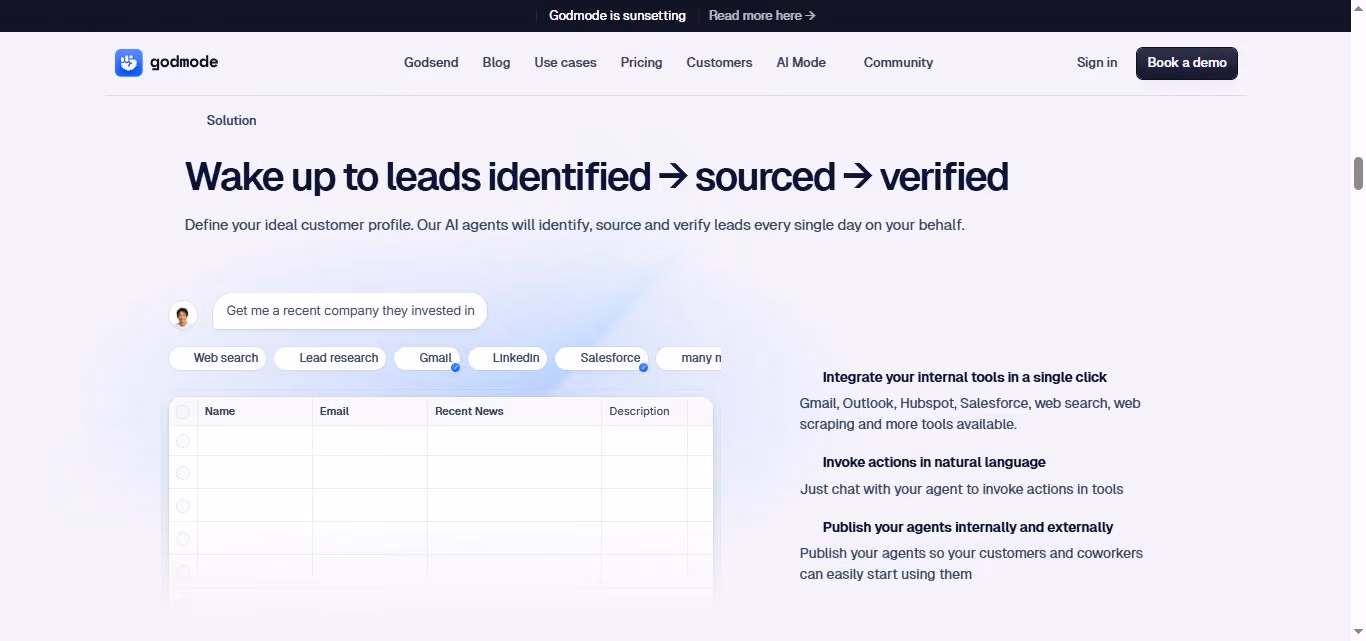
Task: Click the blue checkmark badge on Gmail chip
Action: (x=455, y=367)
